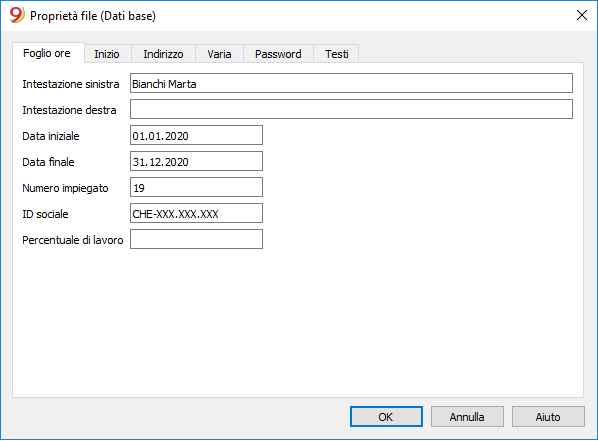The width and height of the screenshot is (598, 441).
Task: Switch to the Inizio tab
Action: tap(107, 54)
